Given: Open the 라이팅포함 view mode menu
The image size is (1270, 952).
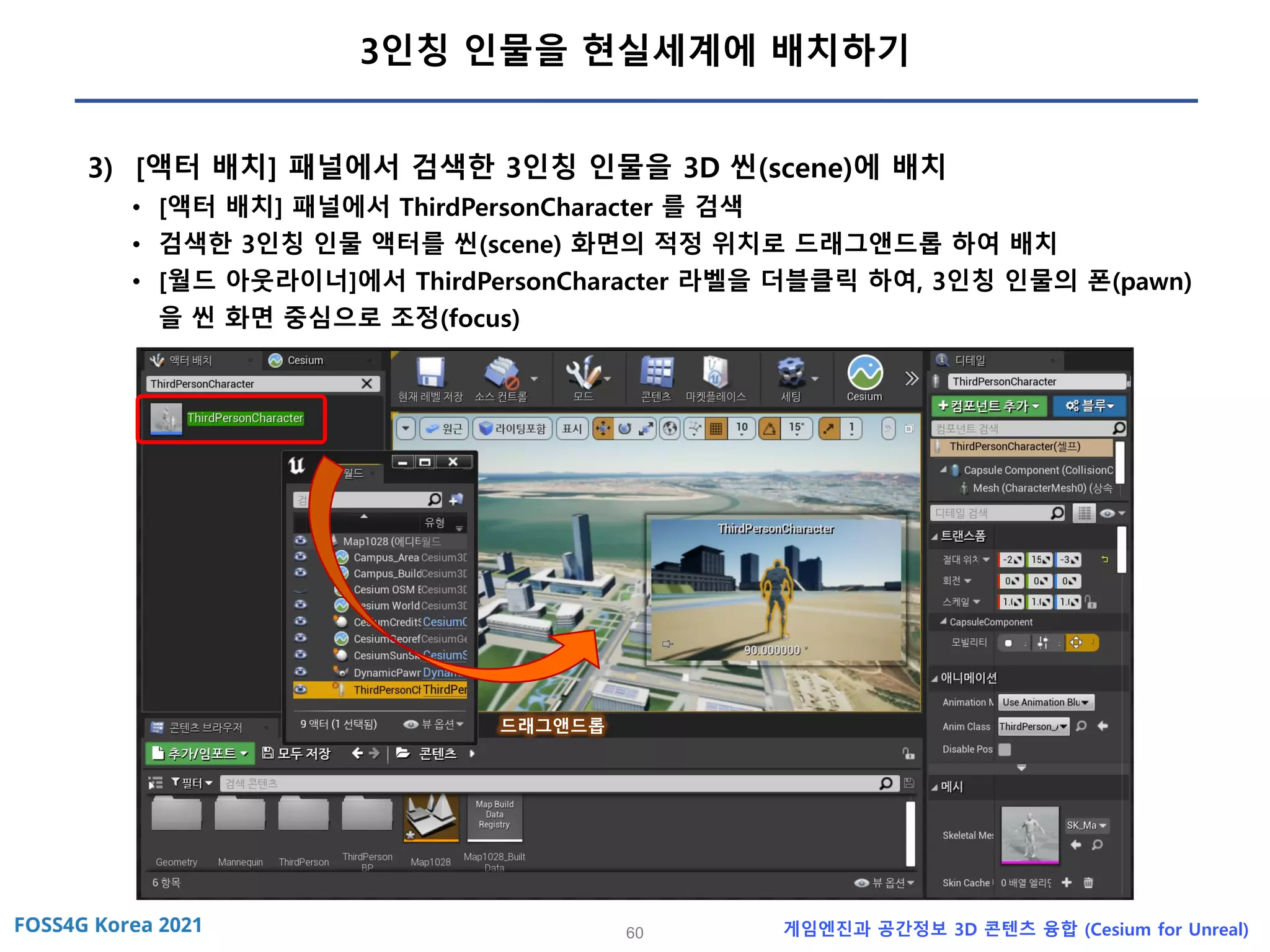Looking at the screenshot, I should click(x=512, y=428).
